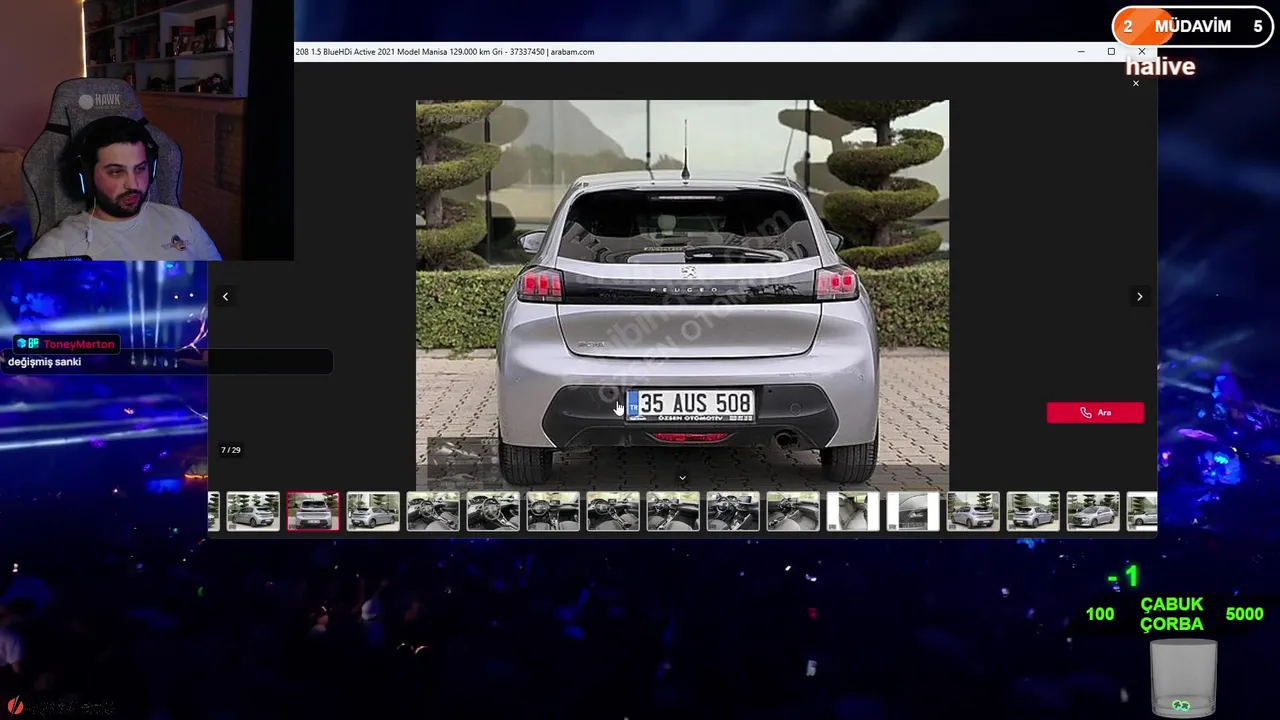
Task: Select the highlighted rear-view thumbnail with red border
Action: tap(313, 511)
